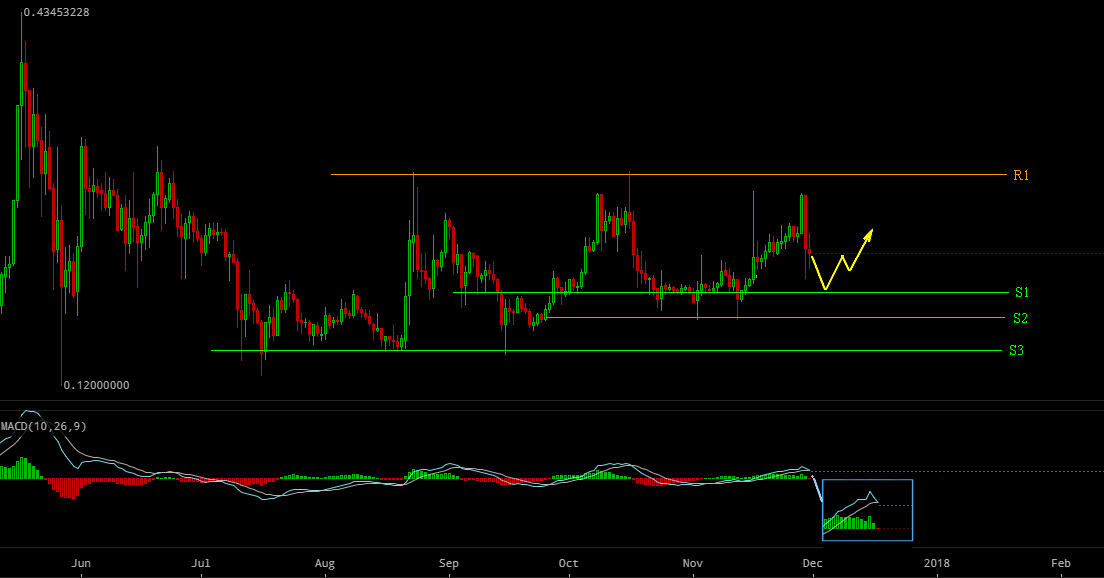Screen dimensions: 1104x578
Task: Select the S3 support label
Action: [x=1016, y=350]
